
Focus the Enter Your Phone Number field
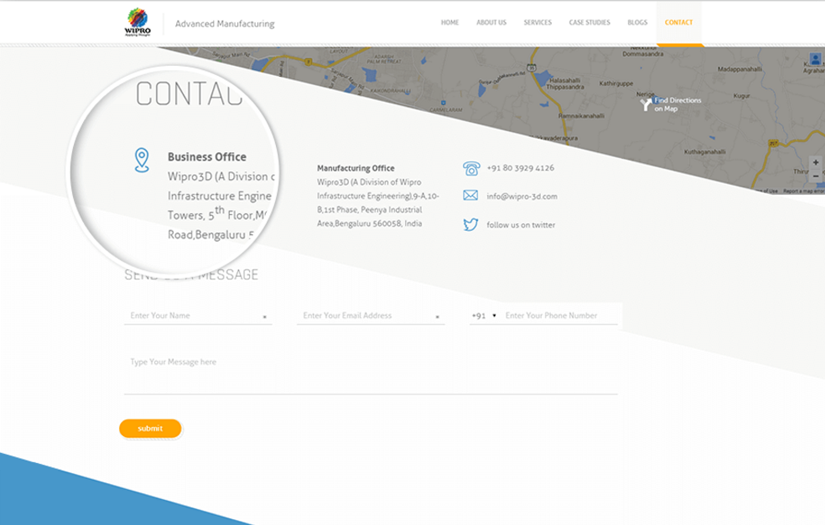click(x=560, y=316)
